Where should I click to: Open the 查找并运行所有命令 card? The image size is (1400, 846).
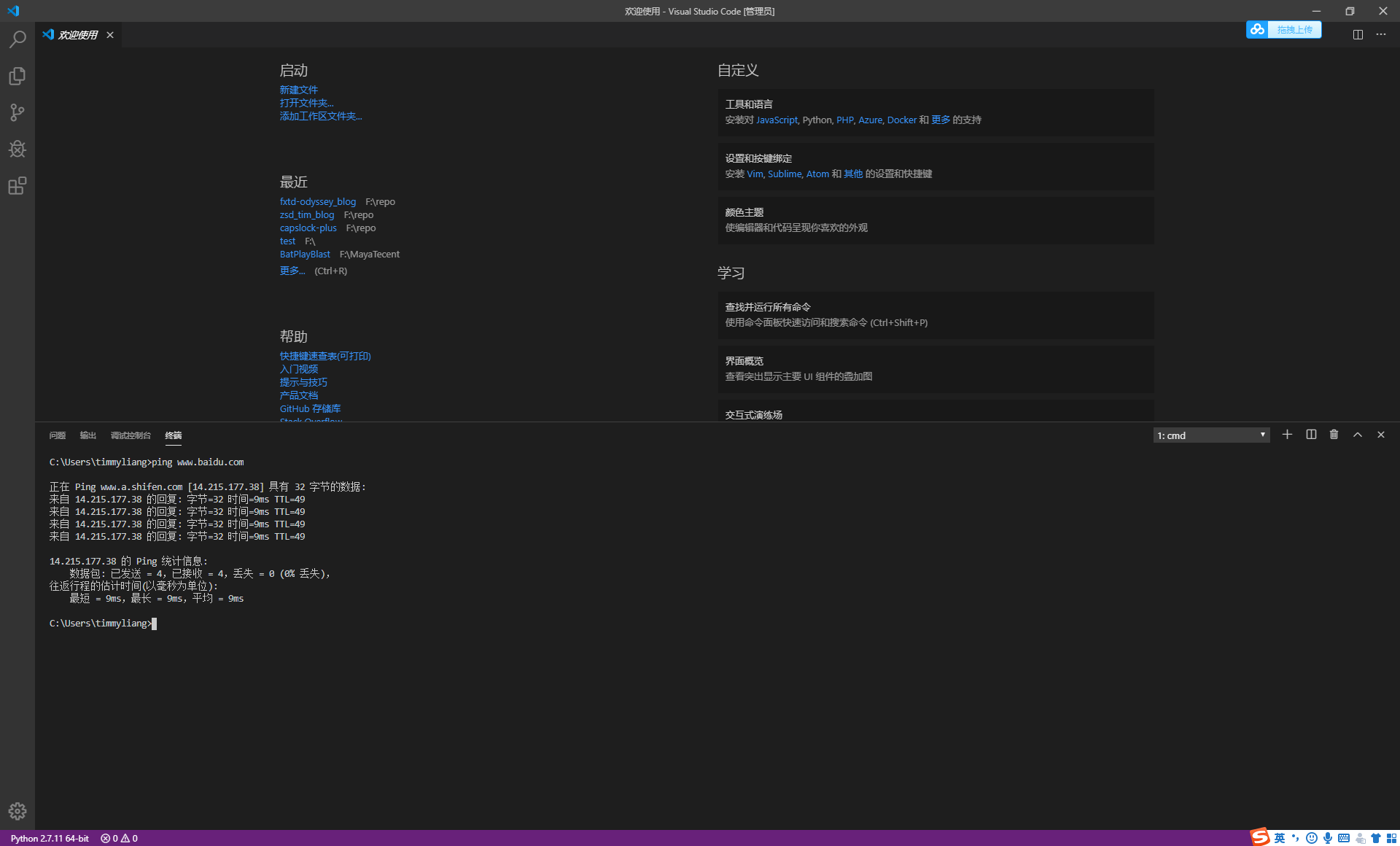click(x=936, y=315)
